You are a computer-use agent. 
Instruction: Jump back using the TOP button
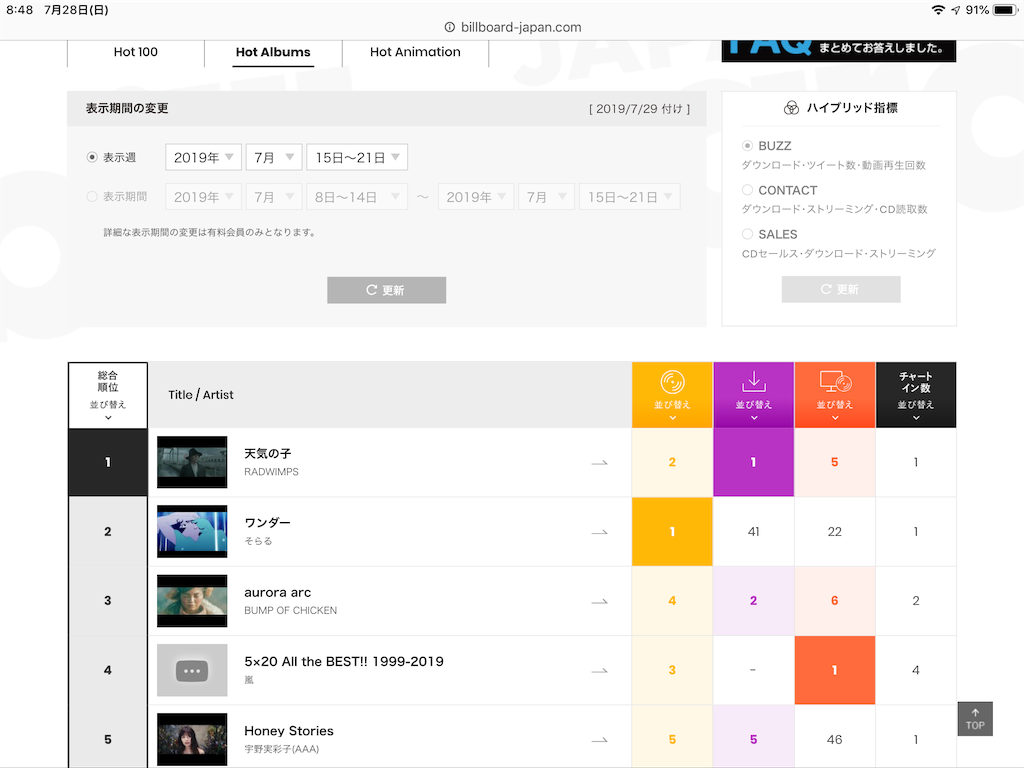pos(975,719)
